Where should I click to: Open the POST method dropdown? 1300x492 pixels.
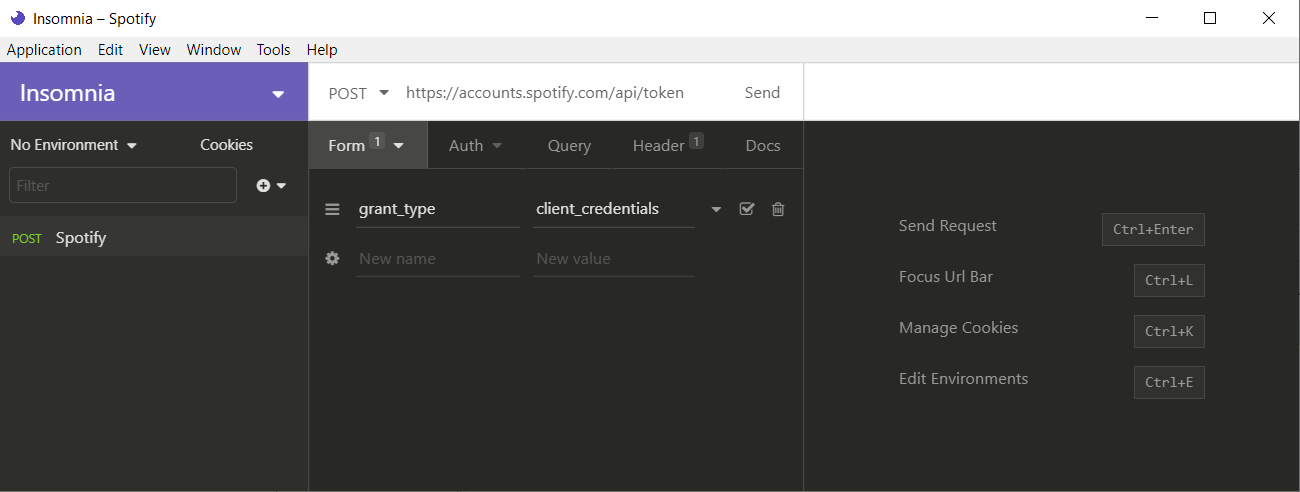359,93
